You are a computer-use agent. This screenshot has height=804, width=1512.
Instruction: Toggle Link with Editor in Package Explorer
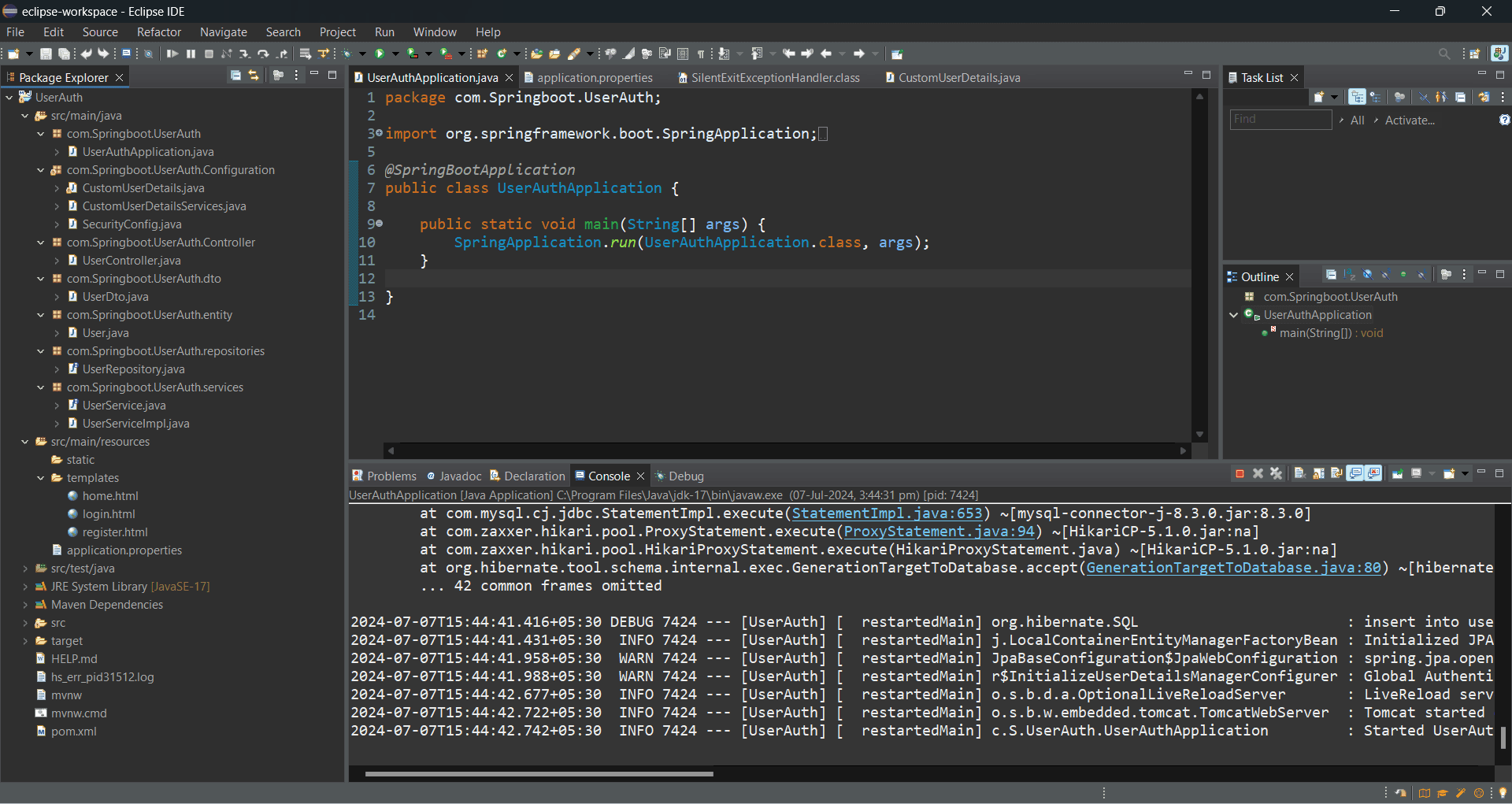click(254, 76)
